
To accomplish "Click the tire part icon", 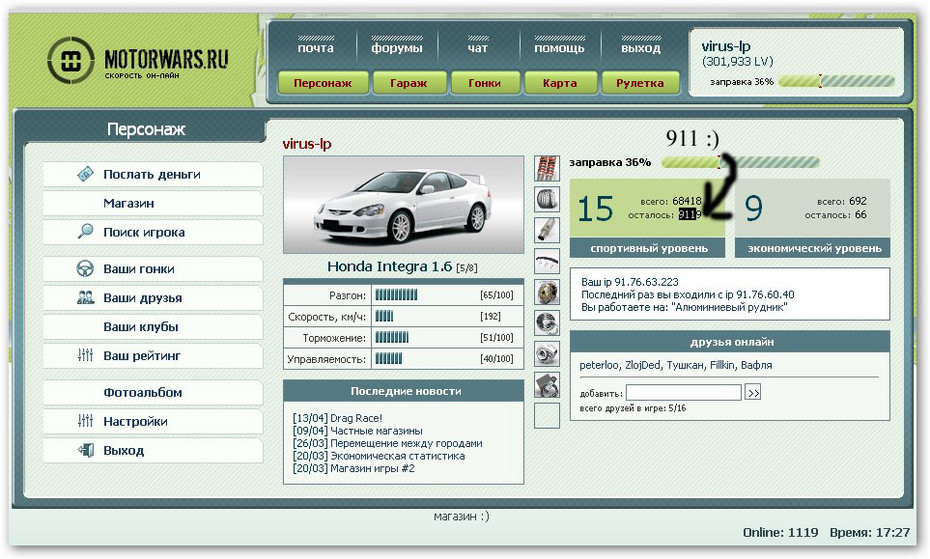I will point(547,199).
